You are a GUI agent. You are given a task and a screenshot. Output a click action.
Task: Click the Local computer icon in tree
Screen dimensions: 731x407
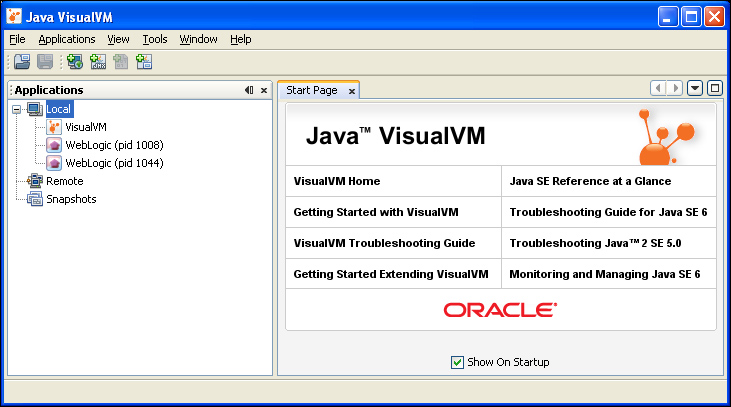(x=35, y=109)
